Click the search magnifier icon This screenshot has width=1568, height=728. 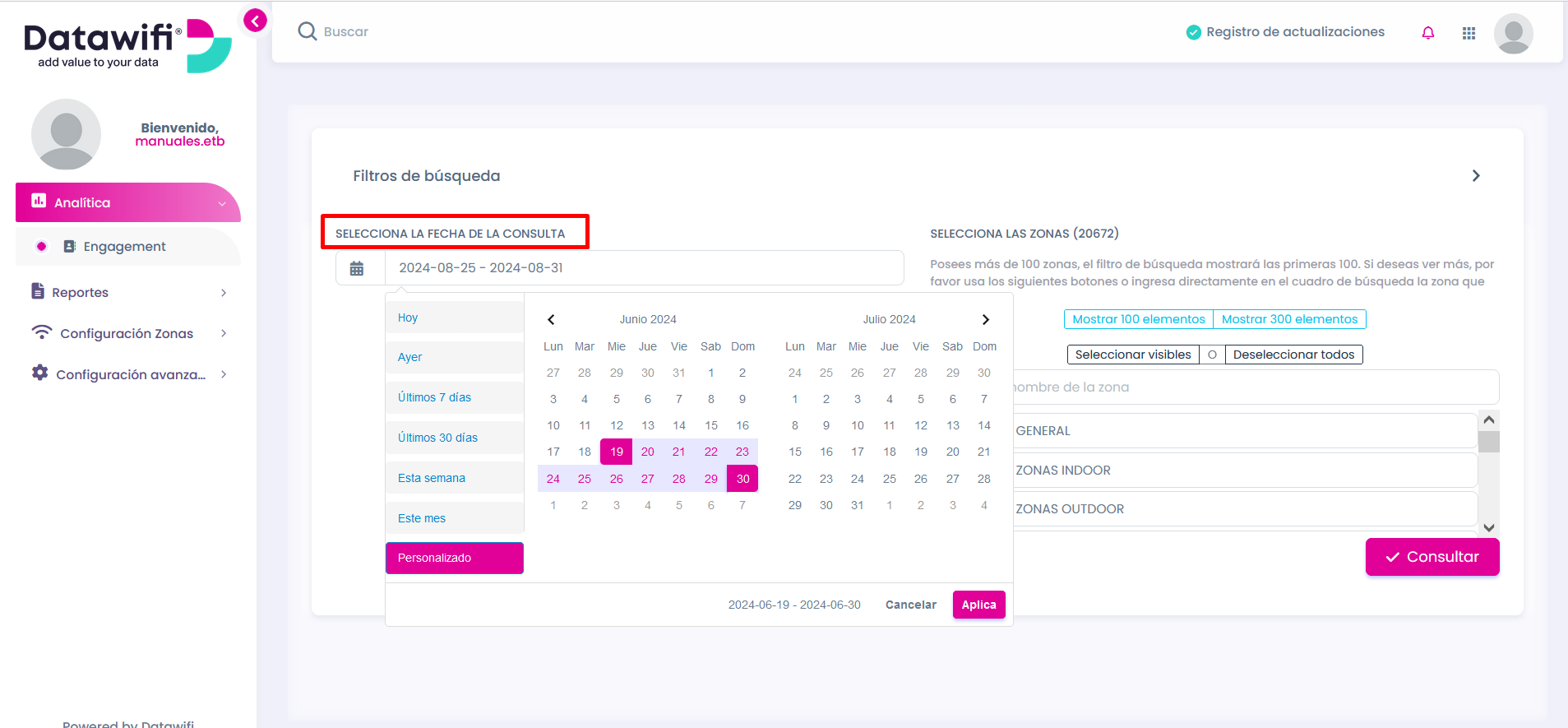(x=308, y=31)
